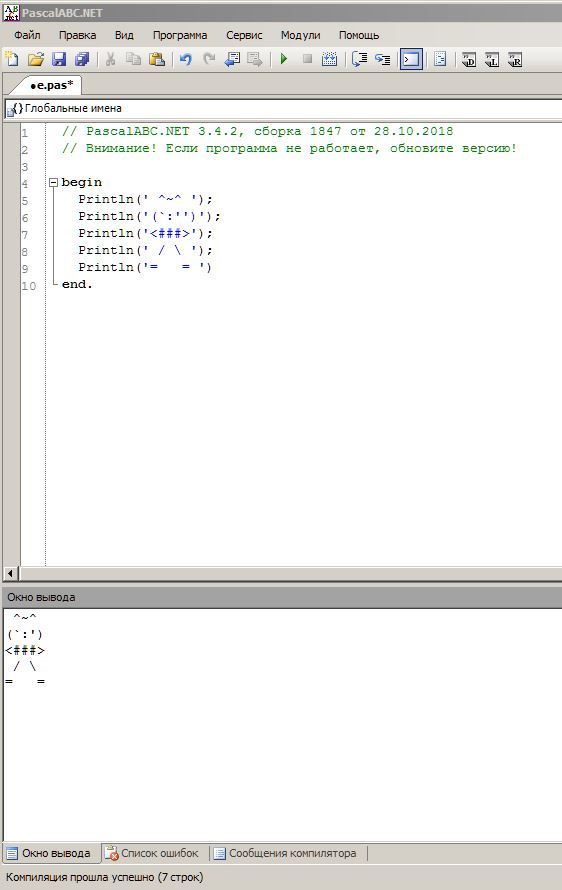Viewport: 562px width, 890px height.
Task: Click the Compile program icon
Action: (329, 59)
